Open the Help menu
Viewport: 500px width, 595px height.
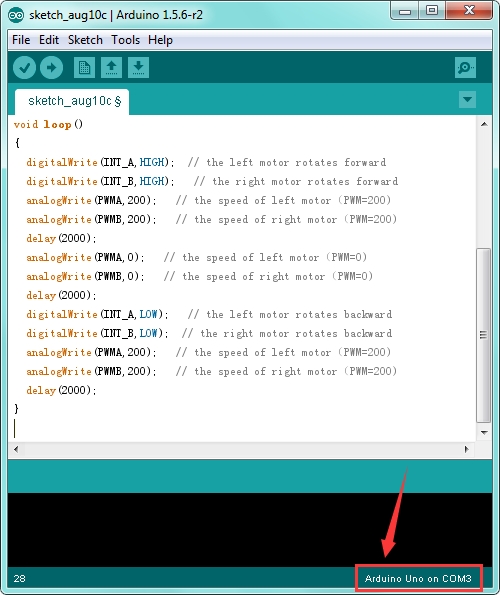160,40
